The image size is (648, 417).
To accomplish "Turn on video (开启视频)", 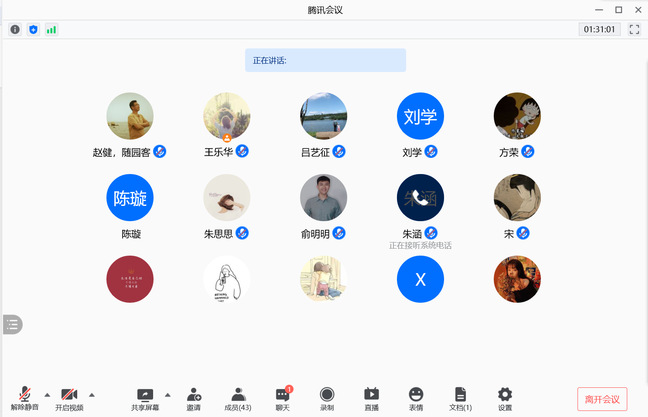I will point(69,398).
